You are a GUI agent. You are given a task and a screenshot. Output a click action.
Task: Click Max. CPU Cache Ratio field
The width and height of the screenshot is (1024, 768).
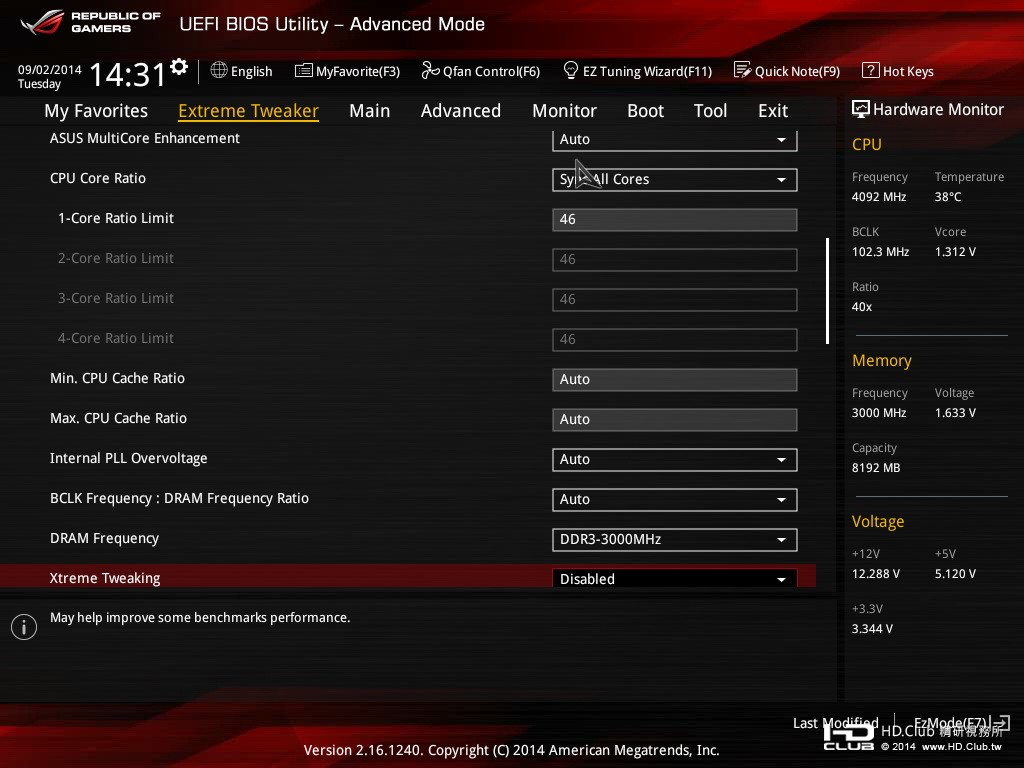pos(675,419)
